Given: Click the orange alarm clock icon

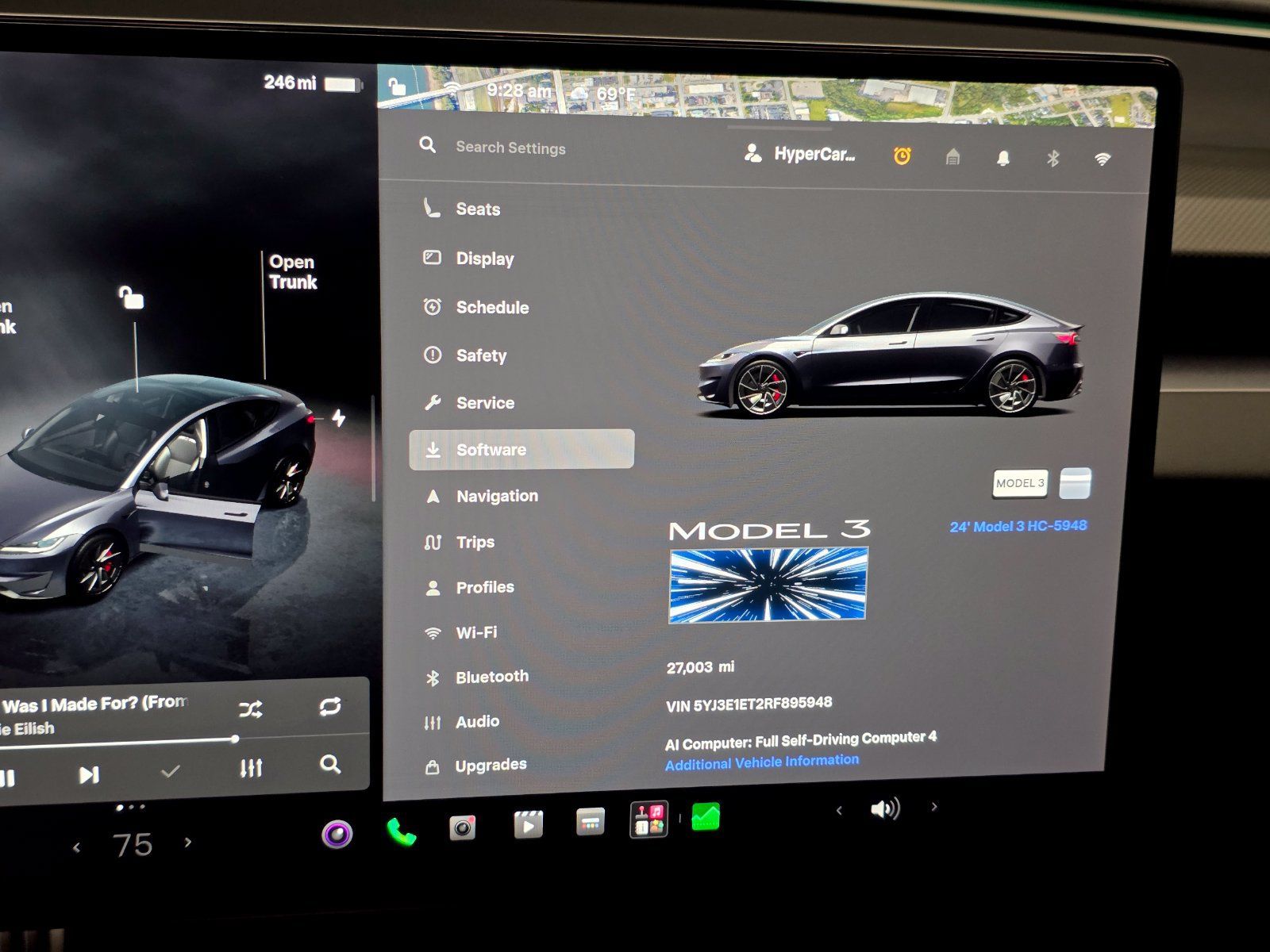Looking at the screenshot, I should (x=902, y=156).
